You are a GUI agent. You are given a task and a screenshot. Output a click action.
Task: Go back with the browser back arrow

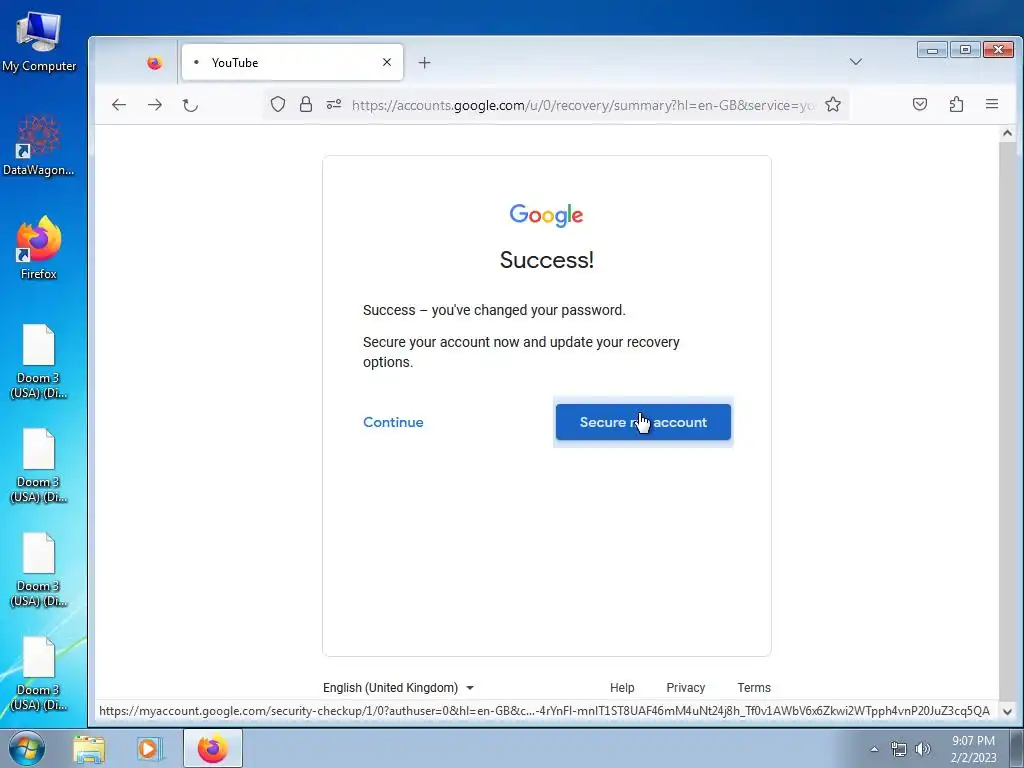click(x=118, y=104)
